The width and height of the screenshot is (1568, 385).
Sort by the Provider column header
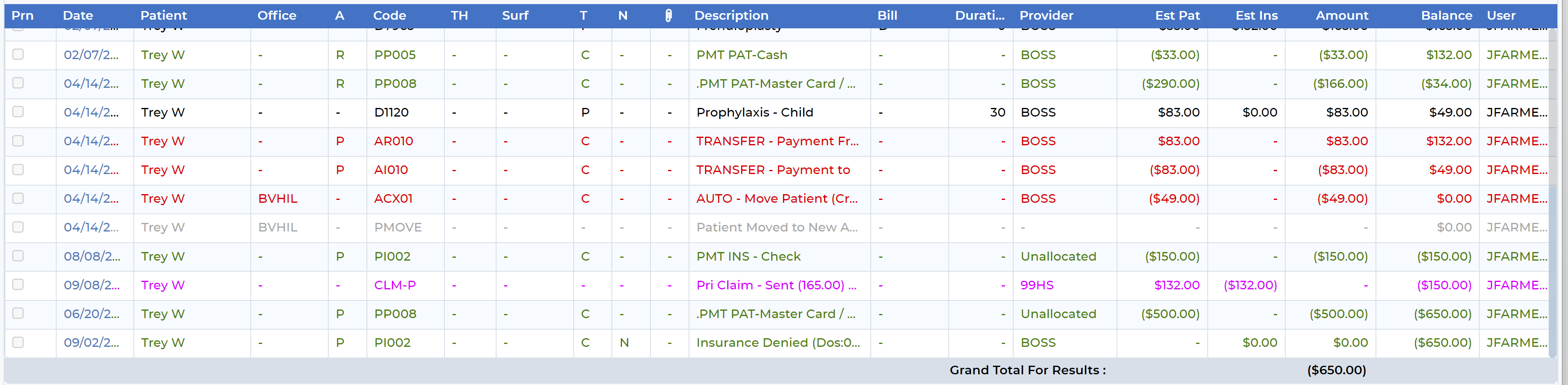[x=1046, y=16]
